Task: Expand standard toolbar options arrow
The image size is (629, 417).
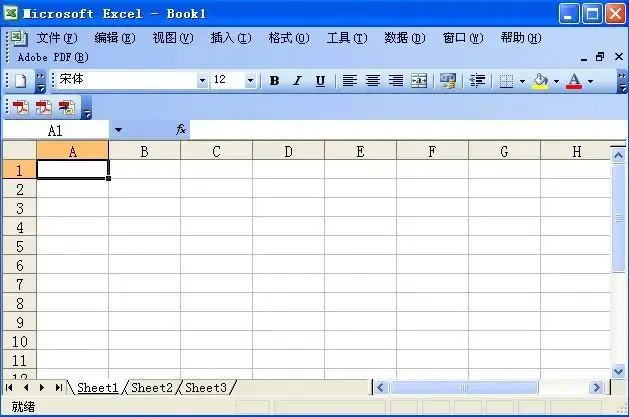Action: 41,81
